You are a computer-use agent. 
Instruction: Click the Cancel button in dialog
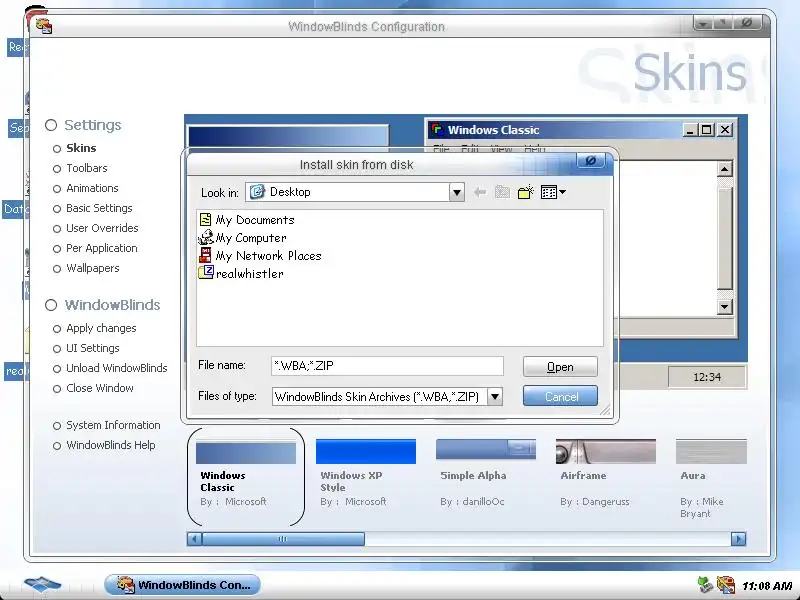coord(560,396)
